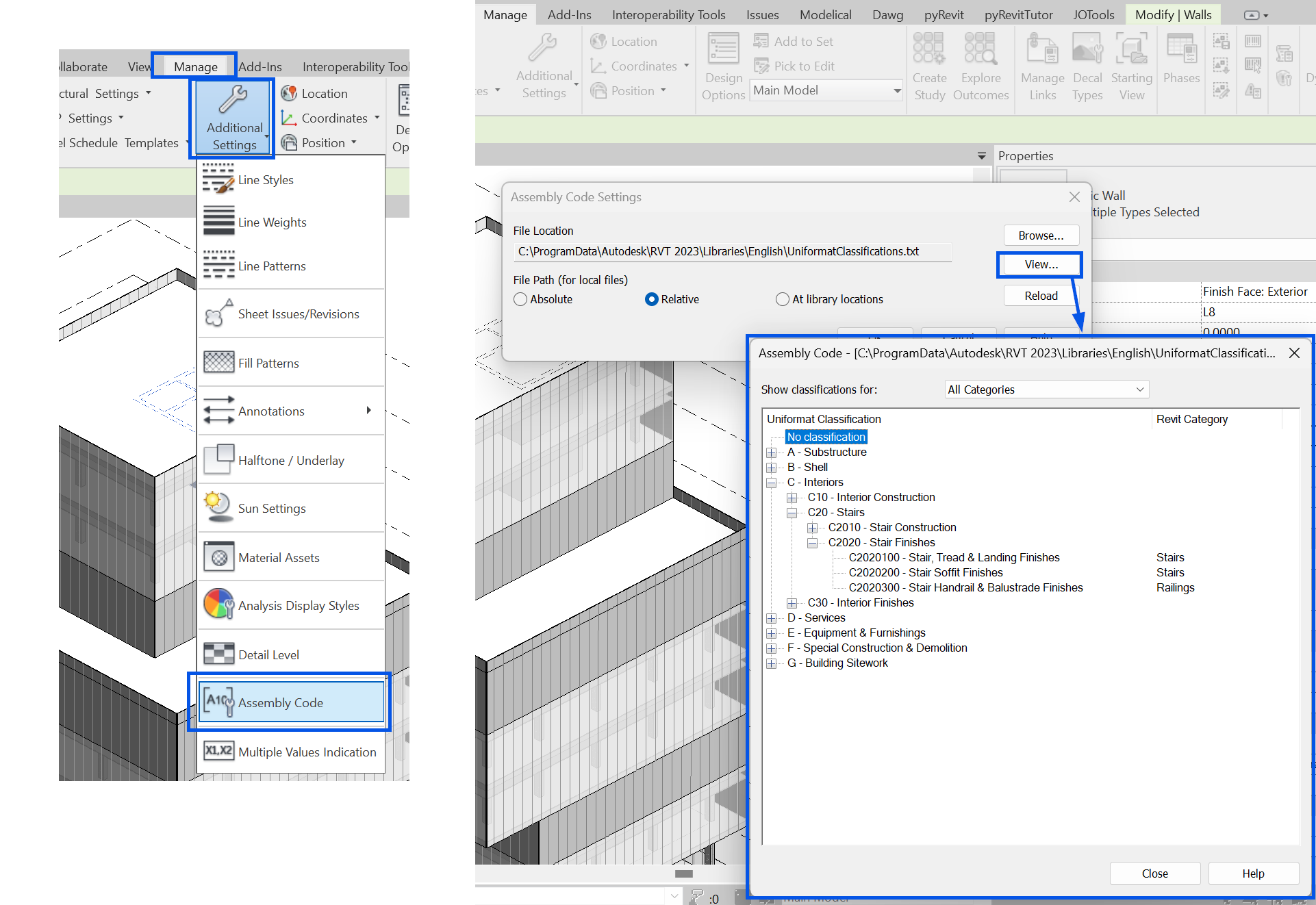Click the Assembly Code icon
Screen dimensions: 1316x905
(218, 702)
